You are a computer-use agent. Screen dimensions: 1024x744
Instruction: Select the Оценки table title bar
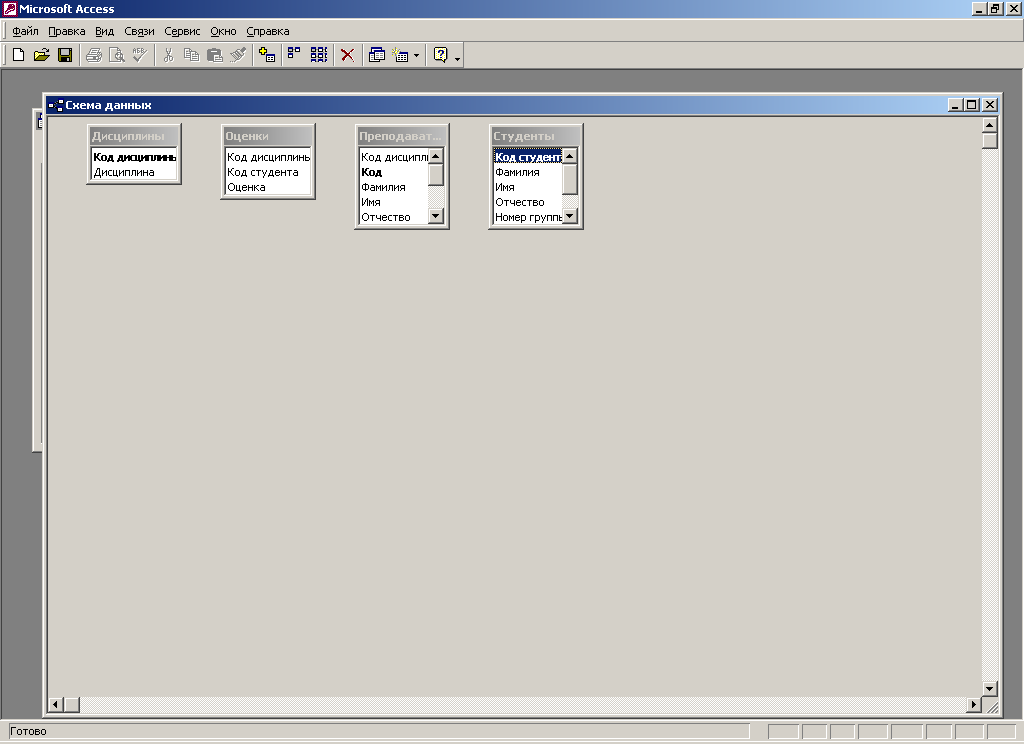coord(268,136)
